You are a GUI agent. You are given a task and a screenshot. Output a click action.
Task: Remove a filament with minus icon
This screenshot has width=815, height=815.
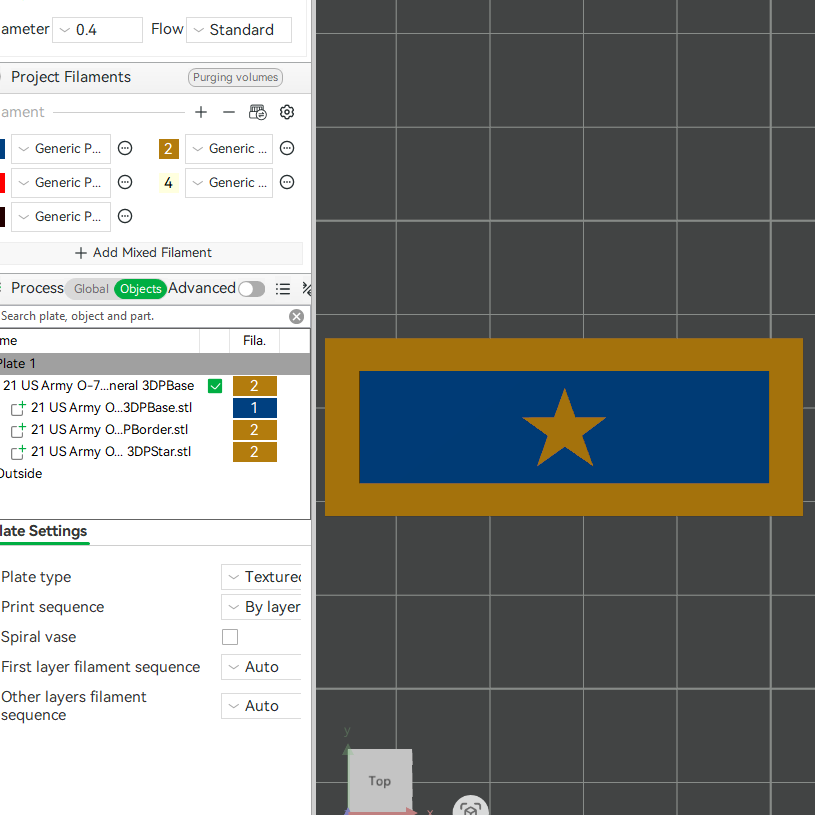(229, 112)
